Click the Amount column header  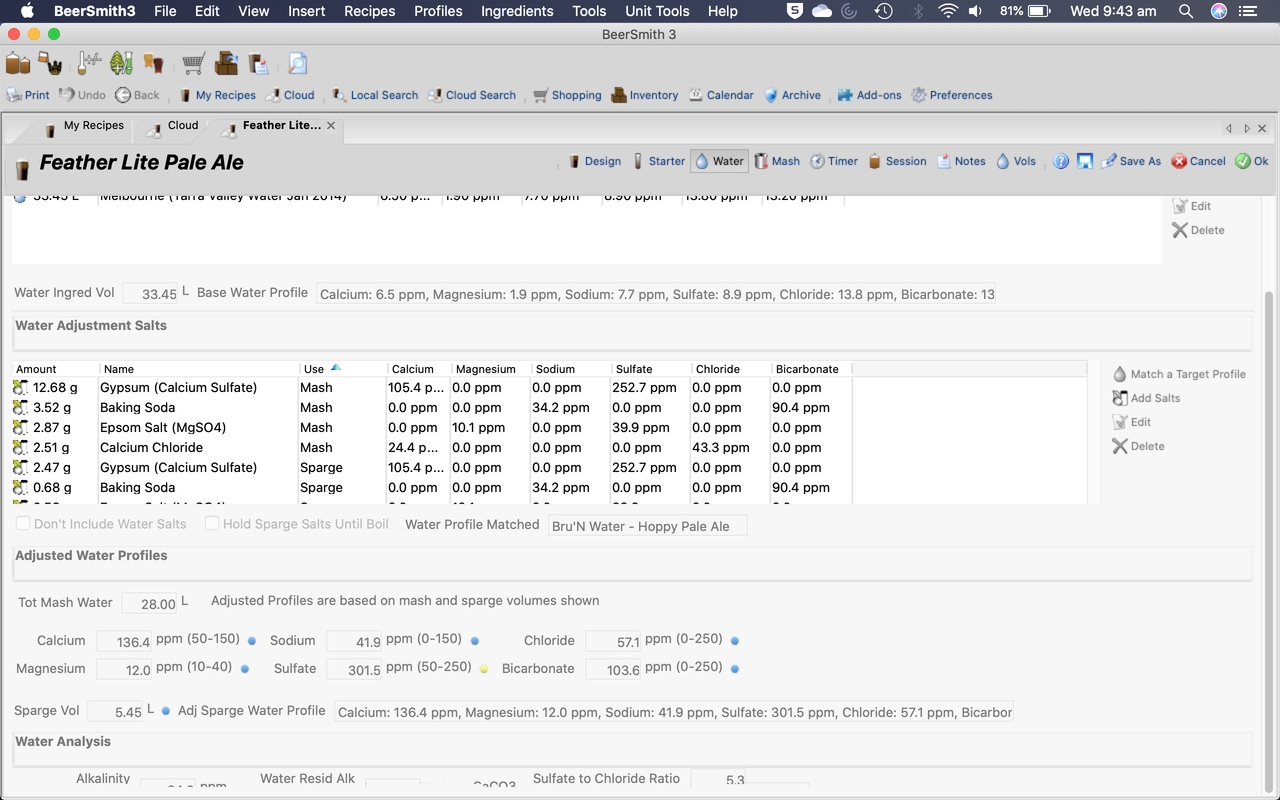pos(55,369)
